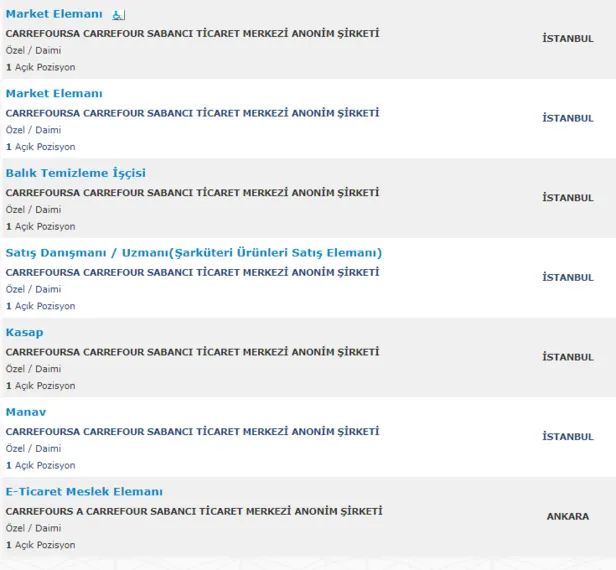Open the E-Ticaret Meslek Elemanı listing
The height and width of the screenshot is (570, 616).
pyautogui.click(x=84, y=491)
